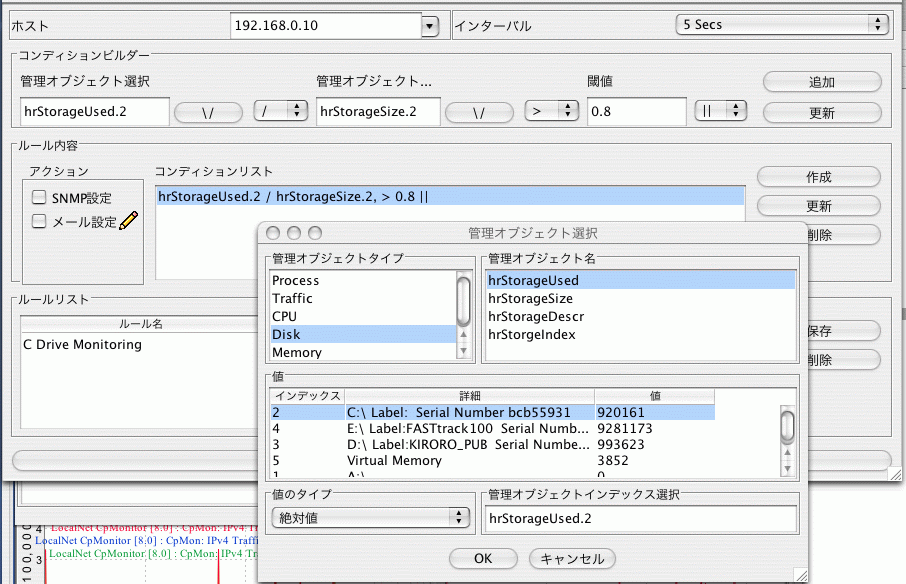This screenshot has height=584, width=906.
Task: Click the 値 column header in values table
Action: pyautogui.click(x=655, y=396)
